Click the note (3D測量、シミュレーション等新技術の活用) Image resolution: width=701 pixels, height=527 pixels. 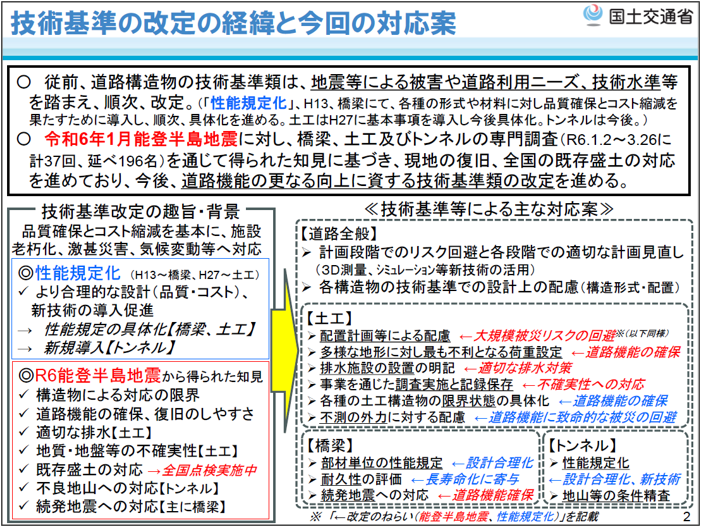(x=425, y=270)
